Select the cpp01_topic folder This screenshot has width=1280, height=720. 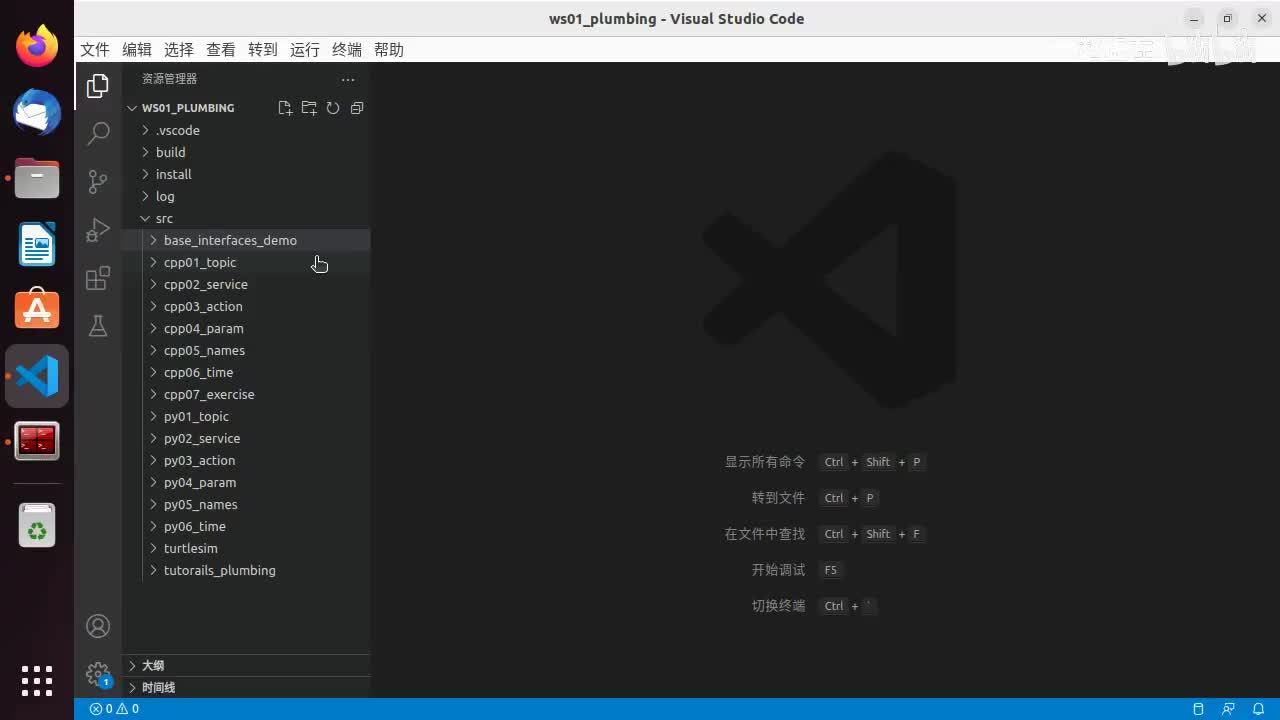click(x=246, y=262)
